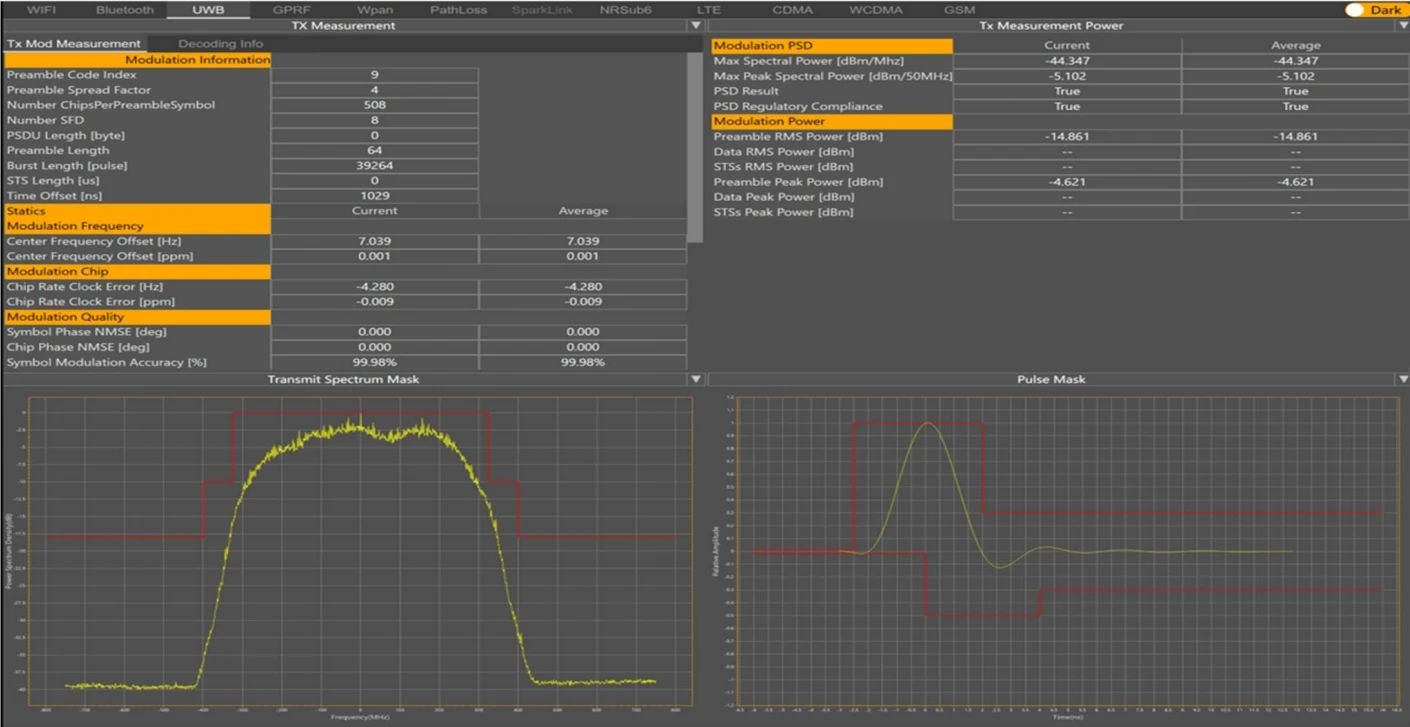Click the PSDU Length byte label
The width and height of the screenshot is (1410, 727).
[67, 135]
